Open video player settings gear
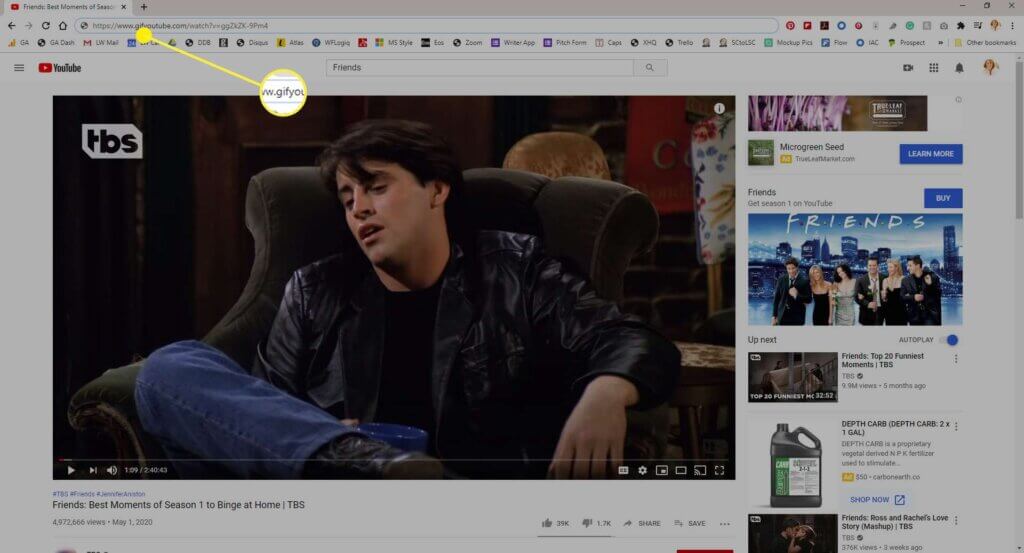1024x553 pixels. pos(643,470)
